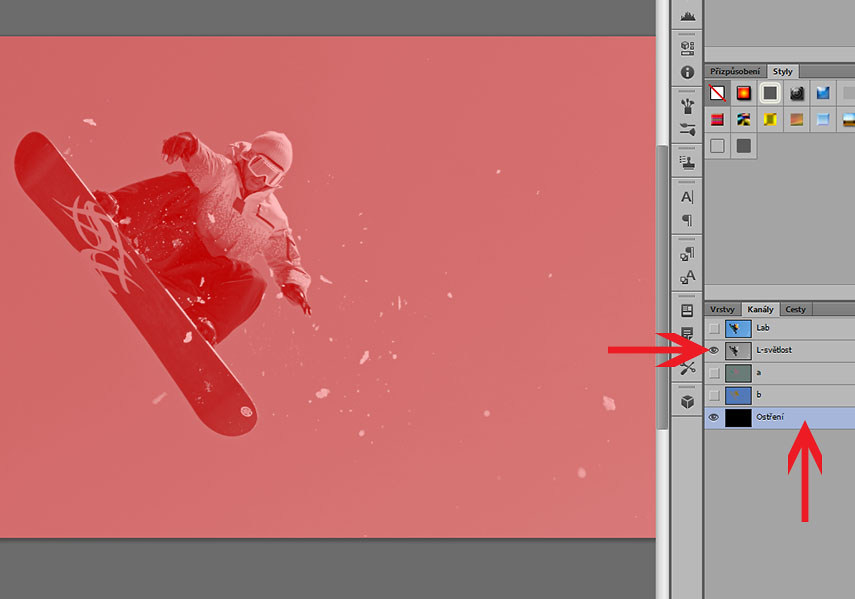855x599 pixels.
Task: Apply the black camera-lens style swatch
Action: (797, 93)
